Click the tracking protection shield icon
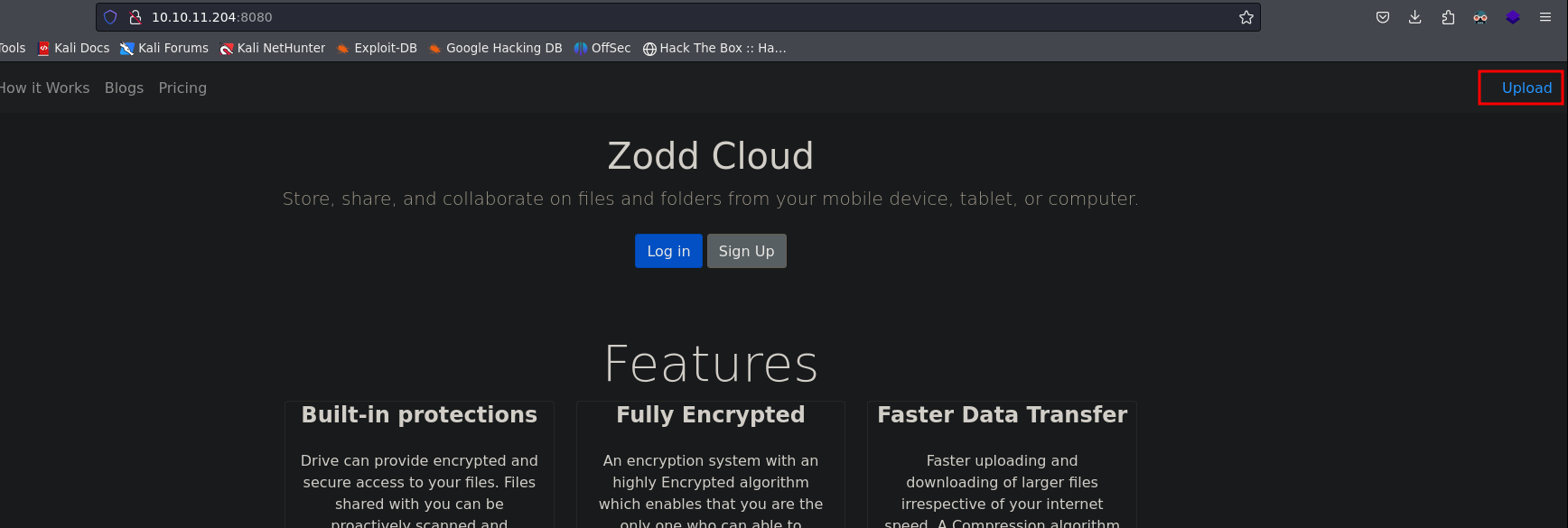The image size is (1568, 528). tap(110, 17)
